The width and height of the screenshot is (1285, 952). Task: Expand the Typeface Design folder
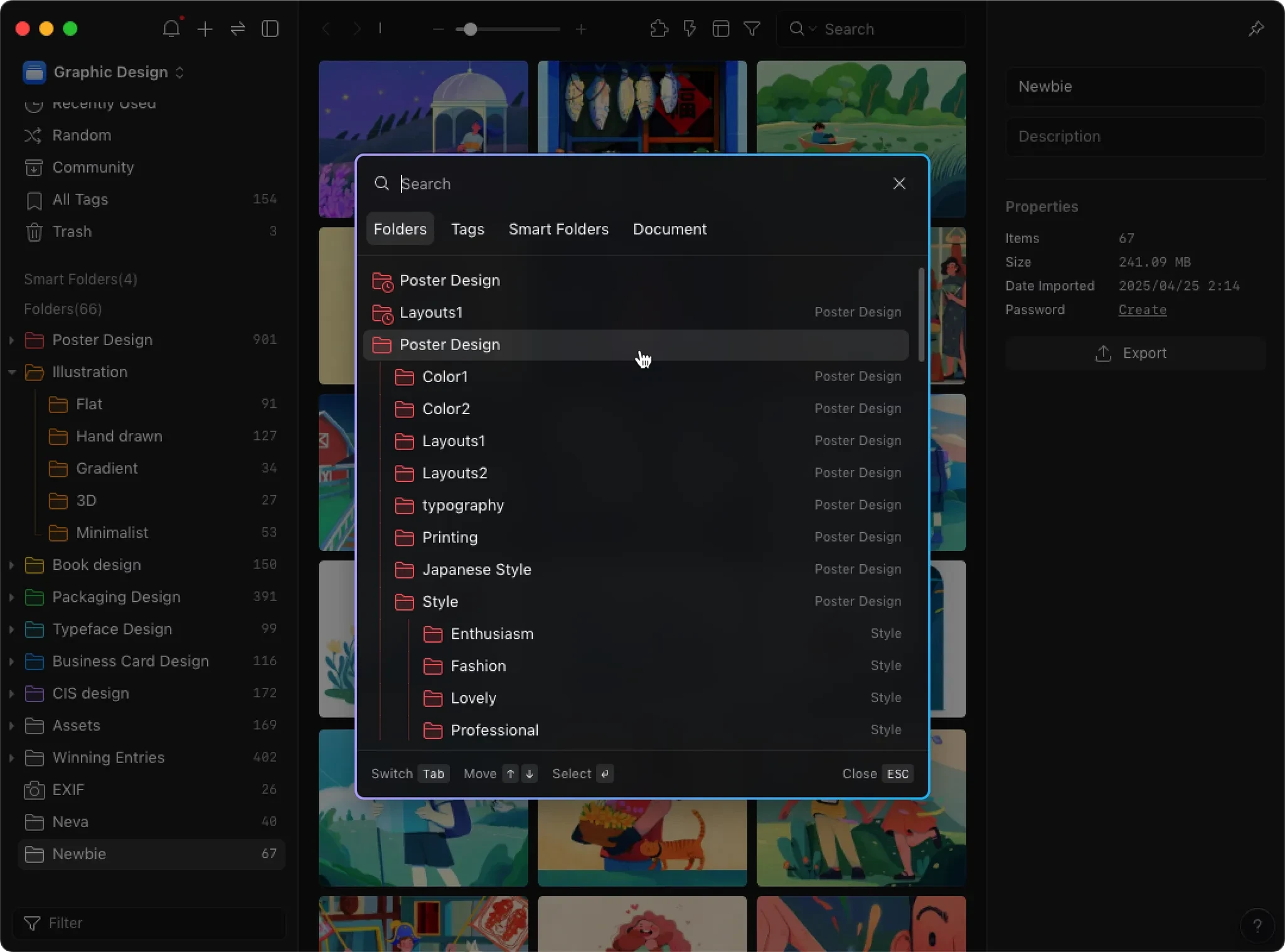pyautogui.click(x=11, y=629)
